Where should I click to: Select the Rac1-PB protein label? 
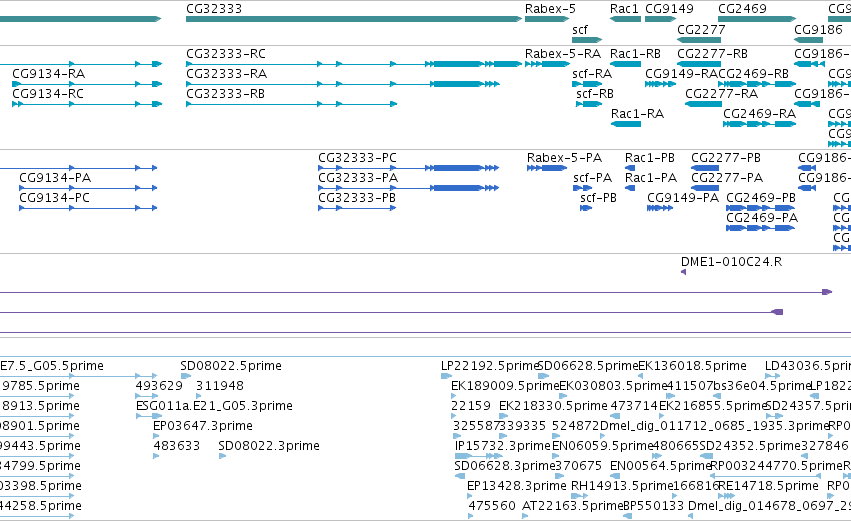pyautogui.click(x=650, y=158)
